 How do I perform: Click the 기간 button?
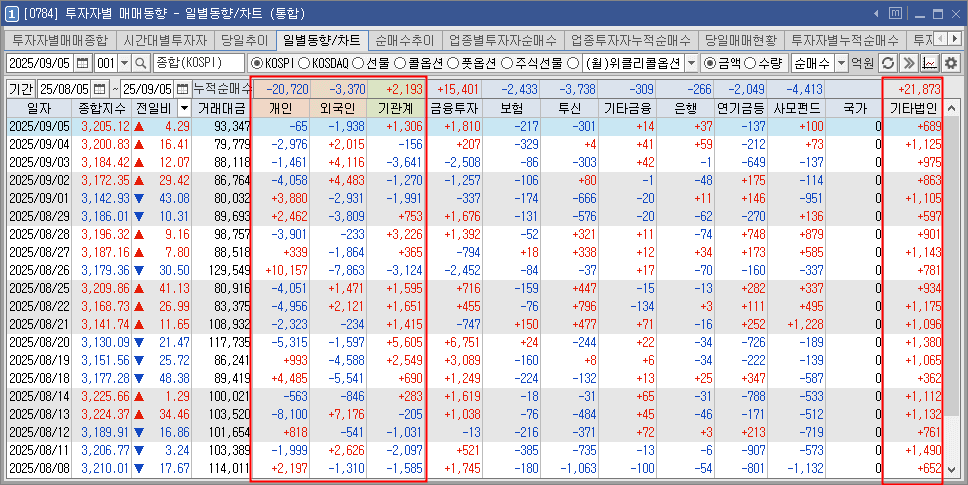pos(21,89)
